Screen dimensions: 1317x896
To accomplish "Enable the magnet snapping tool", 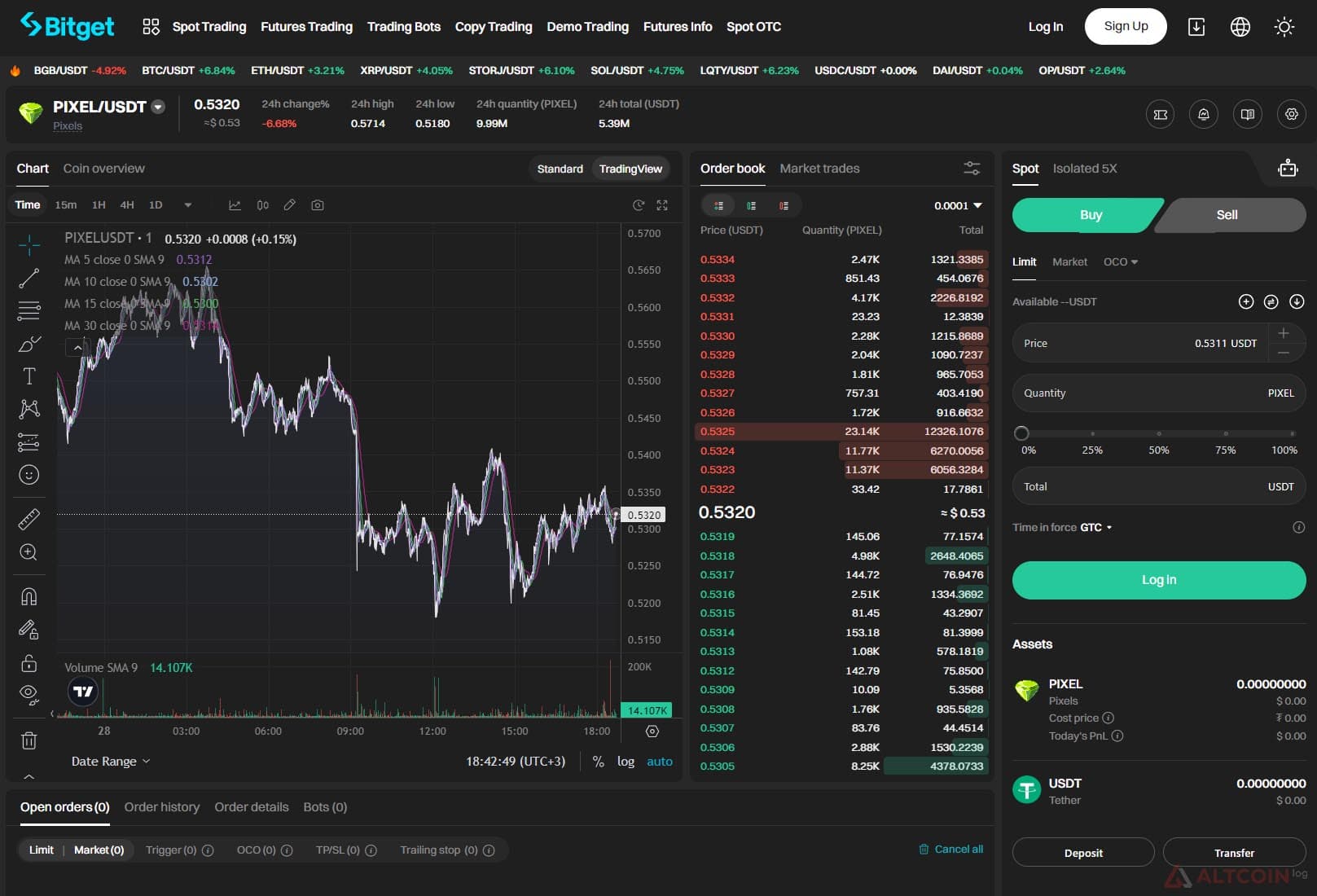I will 29,596.
